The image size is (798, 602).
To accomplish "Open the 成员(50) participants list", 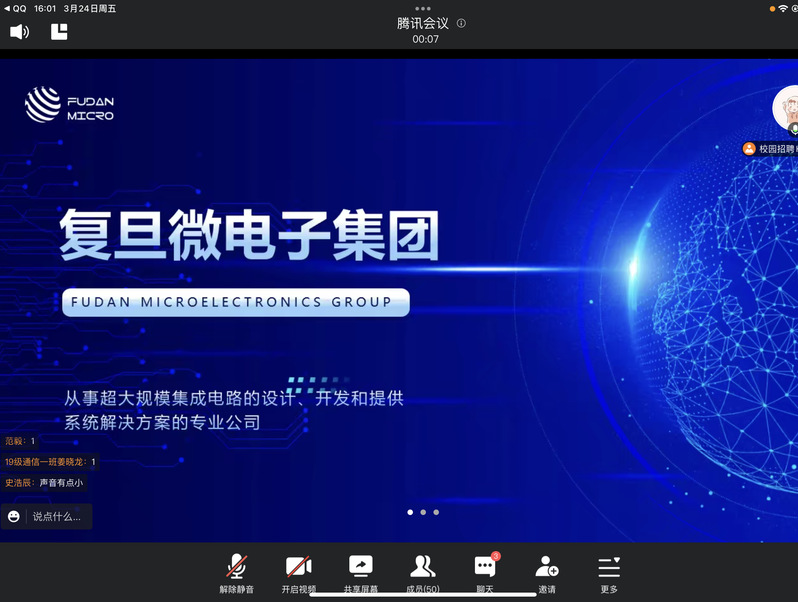I will point(422,573).
